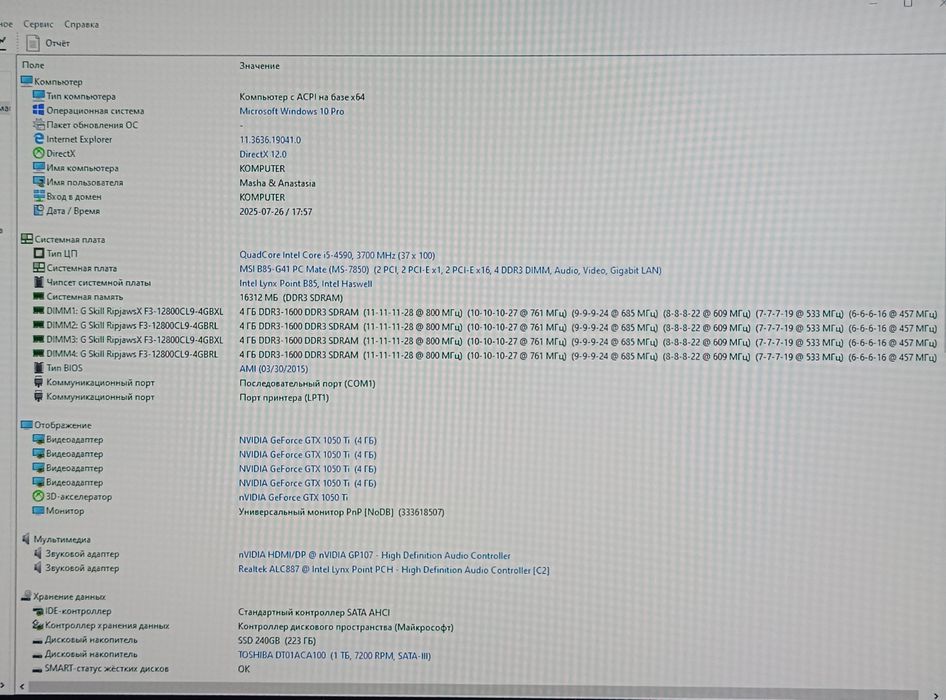The width and height of the screenshot is (946, 700).
Task: Click the Контроллер хранения данных icon
Action: tap(38, 625)
